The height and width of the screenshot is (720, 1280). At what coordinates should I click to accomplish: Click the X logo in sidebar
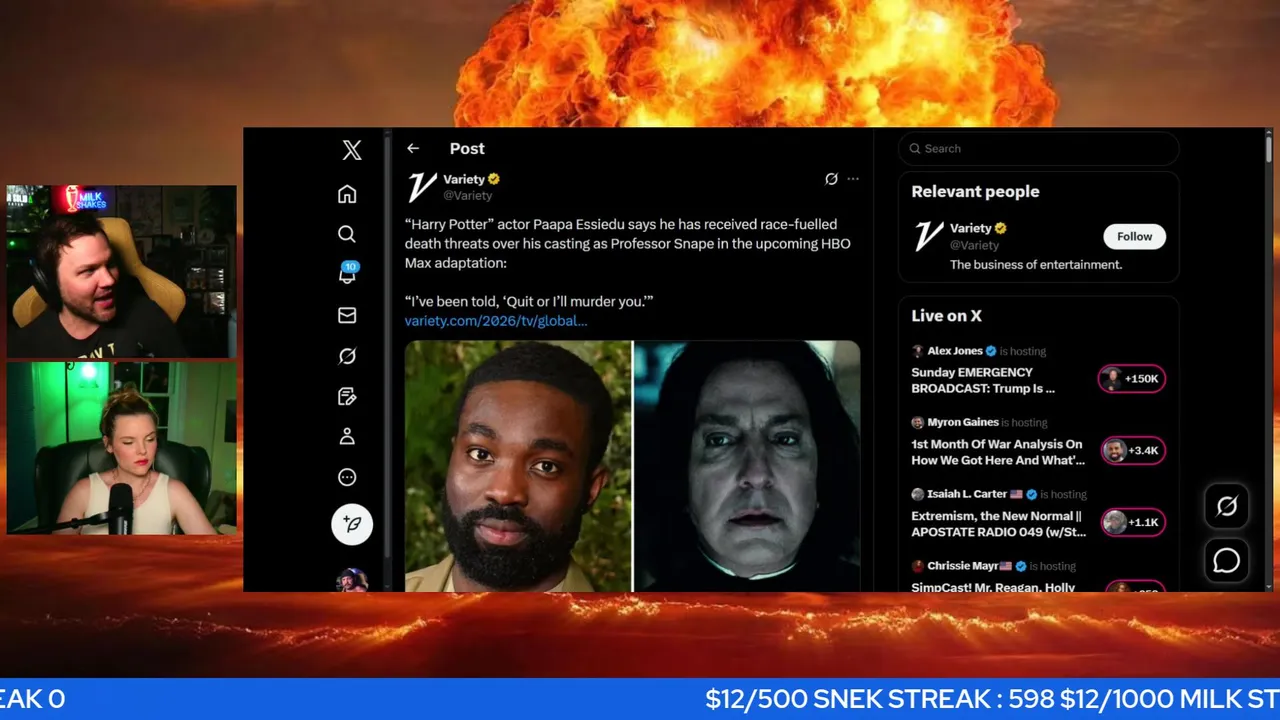(x=352, y=150)
